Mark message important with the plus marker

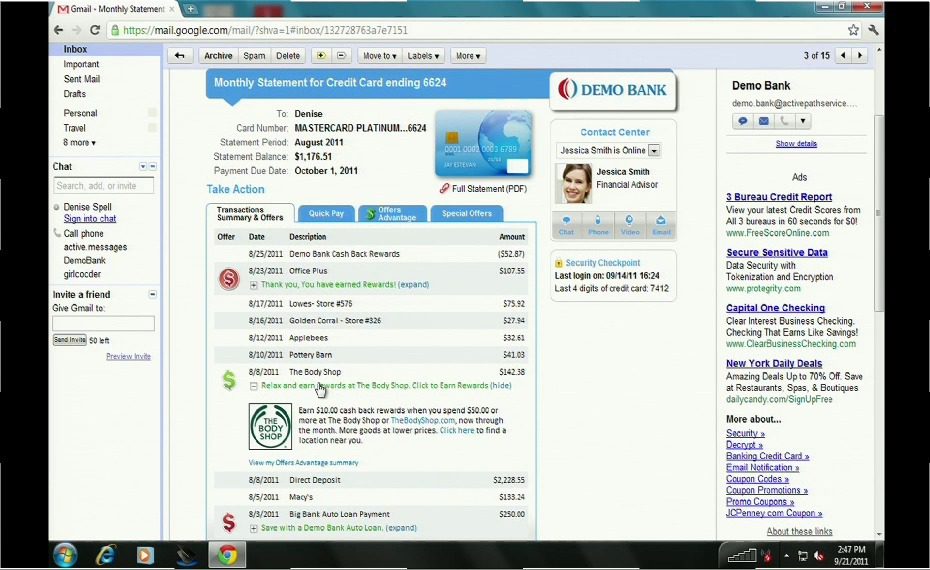(321, 56)
